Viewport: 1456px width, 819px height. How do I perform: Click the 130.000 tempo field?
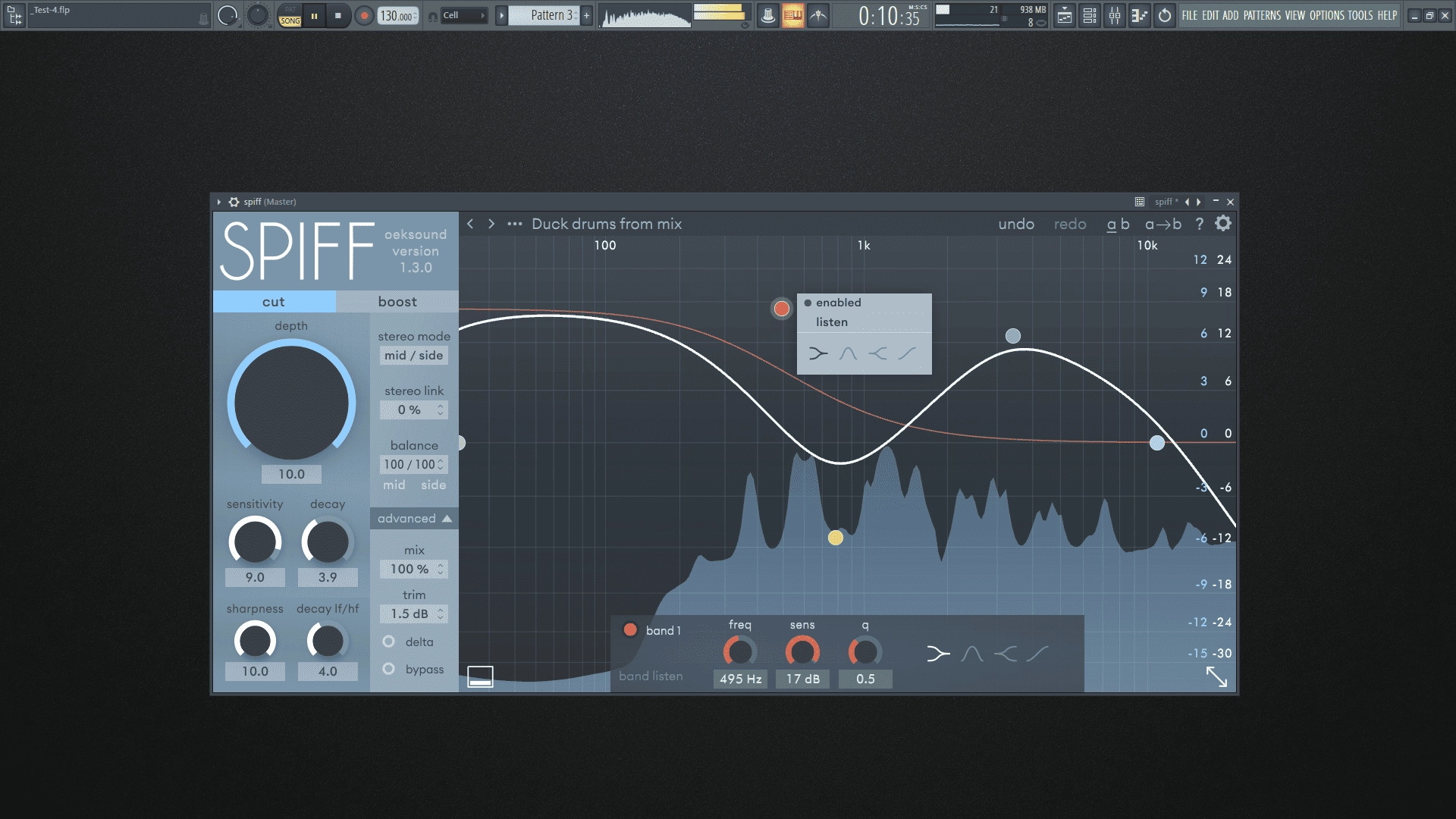[x=397, y=15]
